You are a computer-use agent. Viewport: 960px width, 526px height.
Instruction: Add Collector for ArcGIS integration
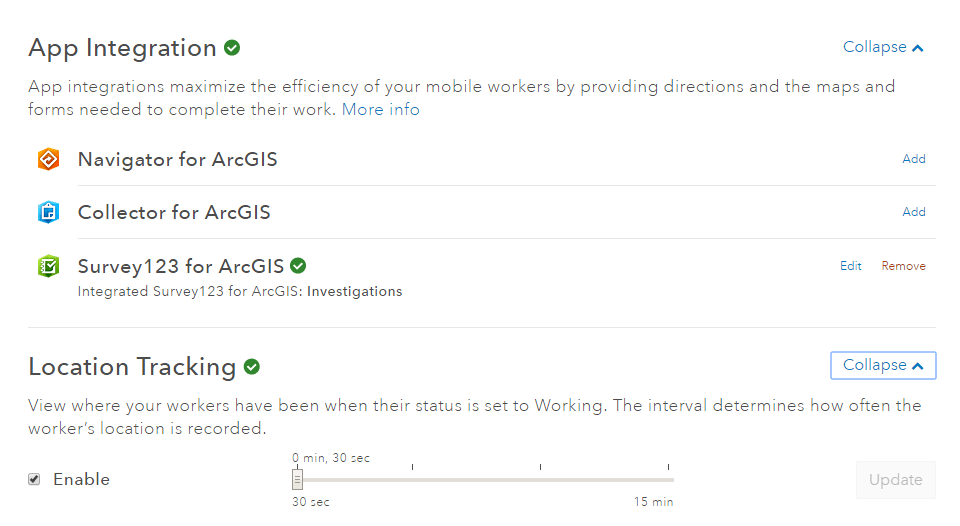(913, 212)
